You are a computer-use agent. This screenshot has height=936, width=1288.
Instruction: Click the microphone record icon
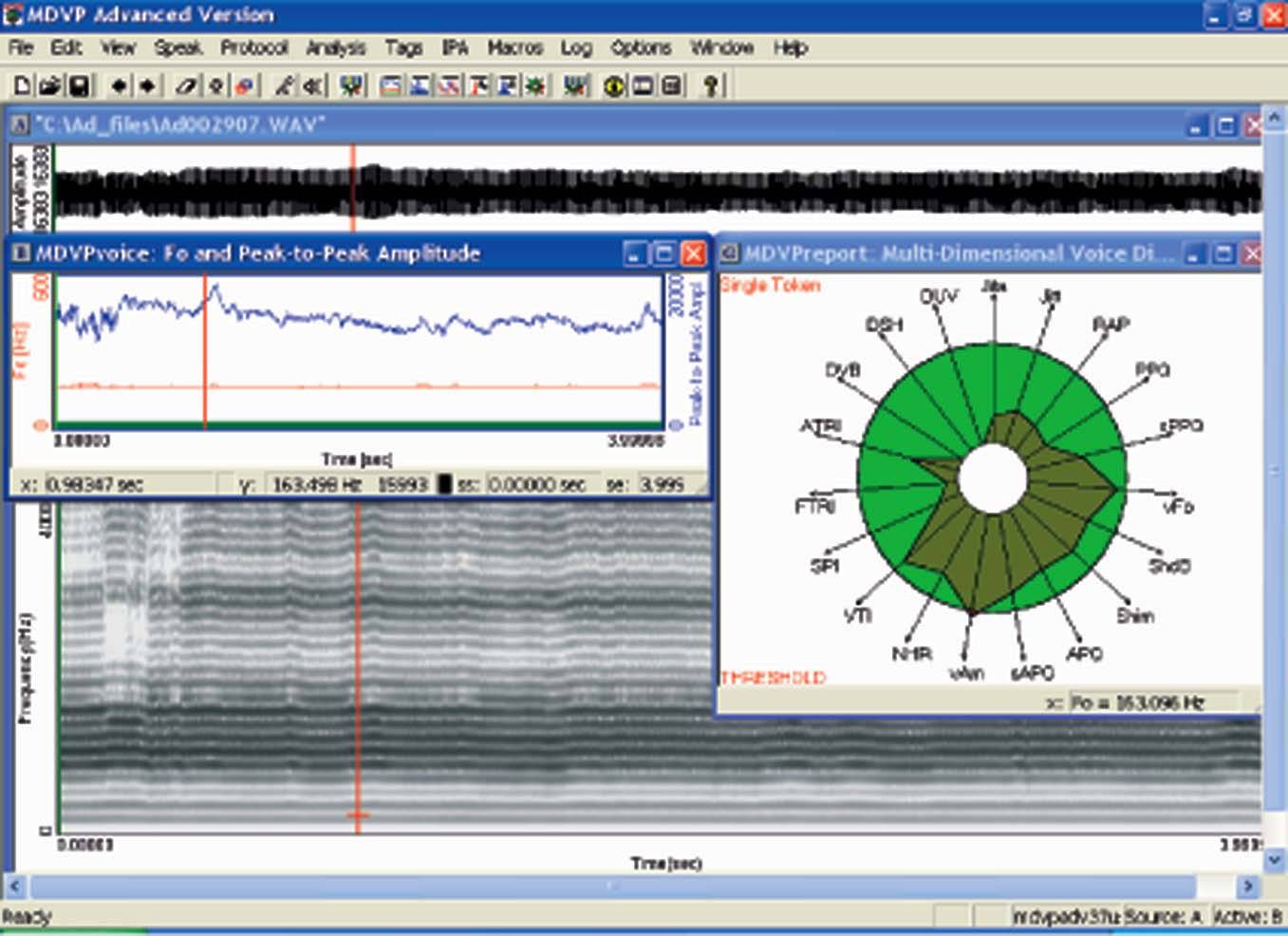[283, 86]
